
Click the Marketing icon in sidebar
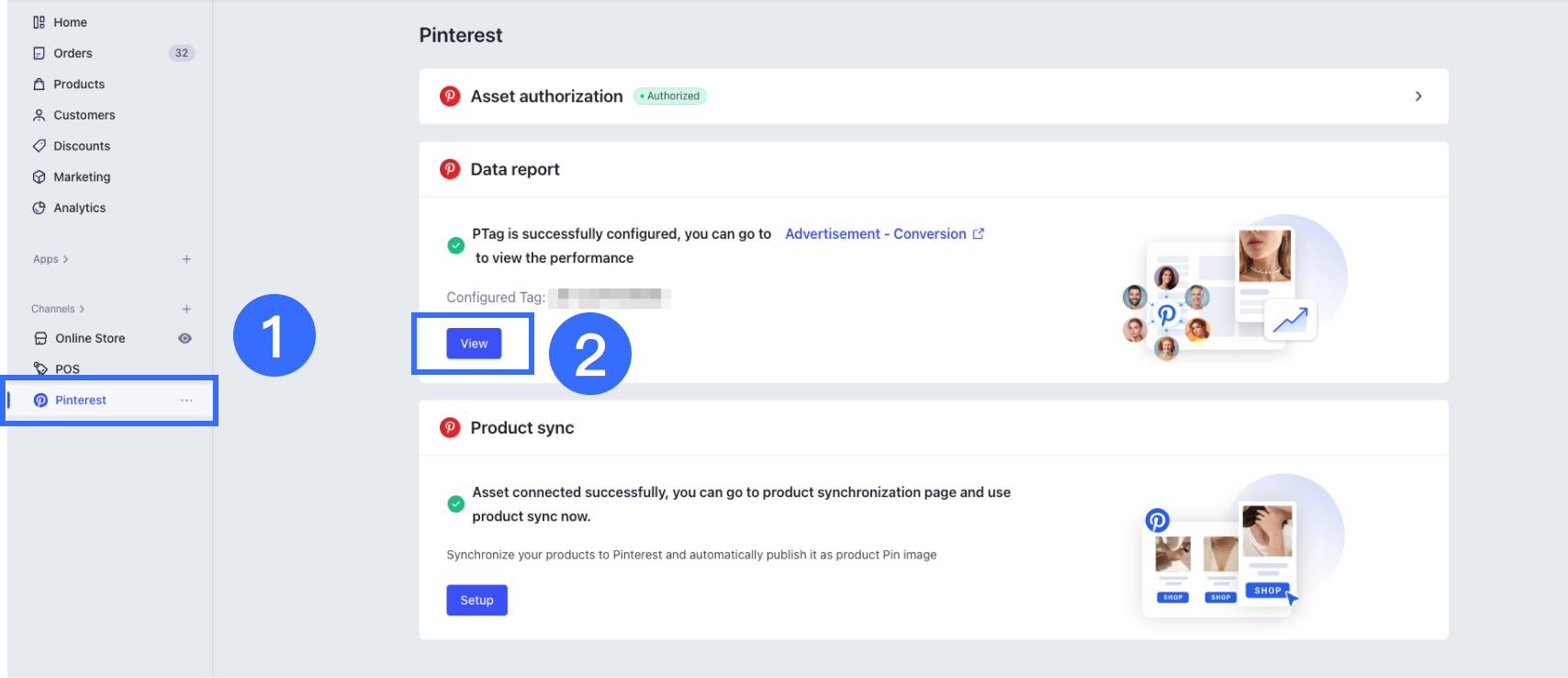pos(39,177)
